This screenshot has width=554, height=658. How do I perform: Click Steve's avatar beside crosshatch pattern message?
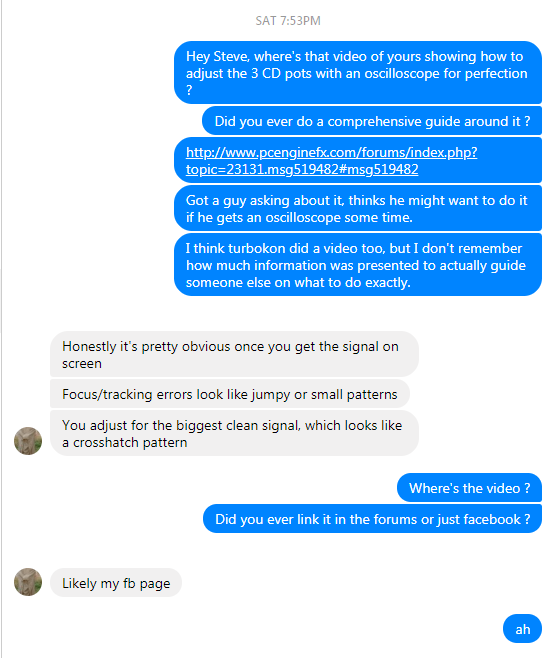pyautogui.click(x=28, y=441)
